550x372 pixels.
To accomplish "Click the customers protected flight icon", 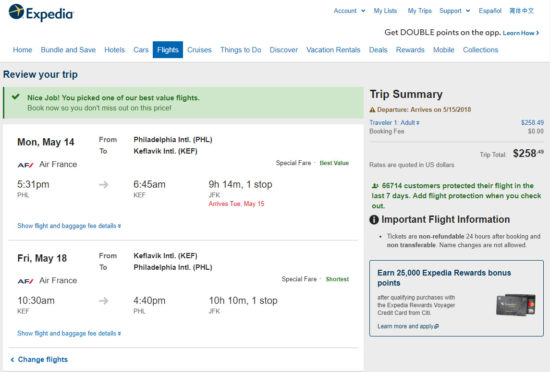I will (375, 185).
